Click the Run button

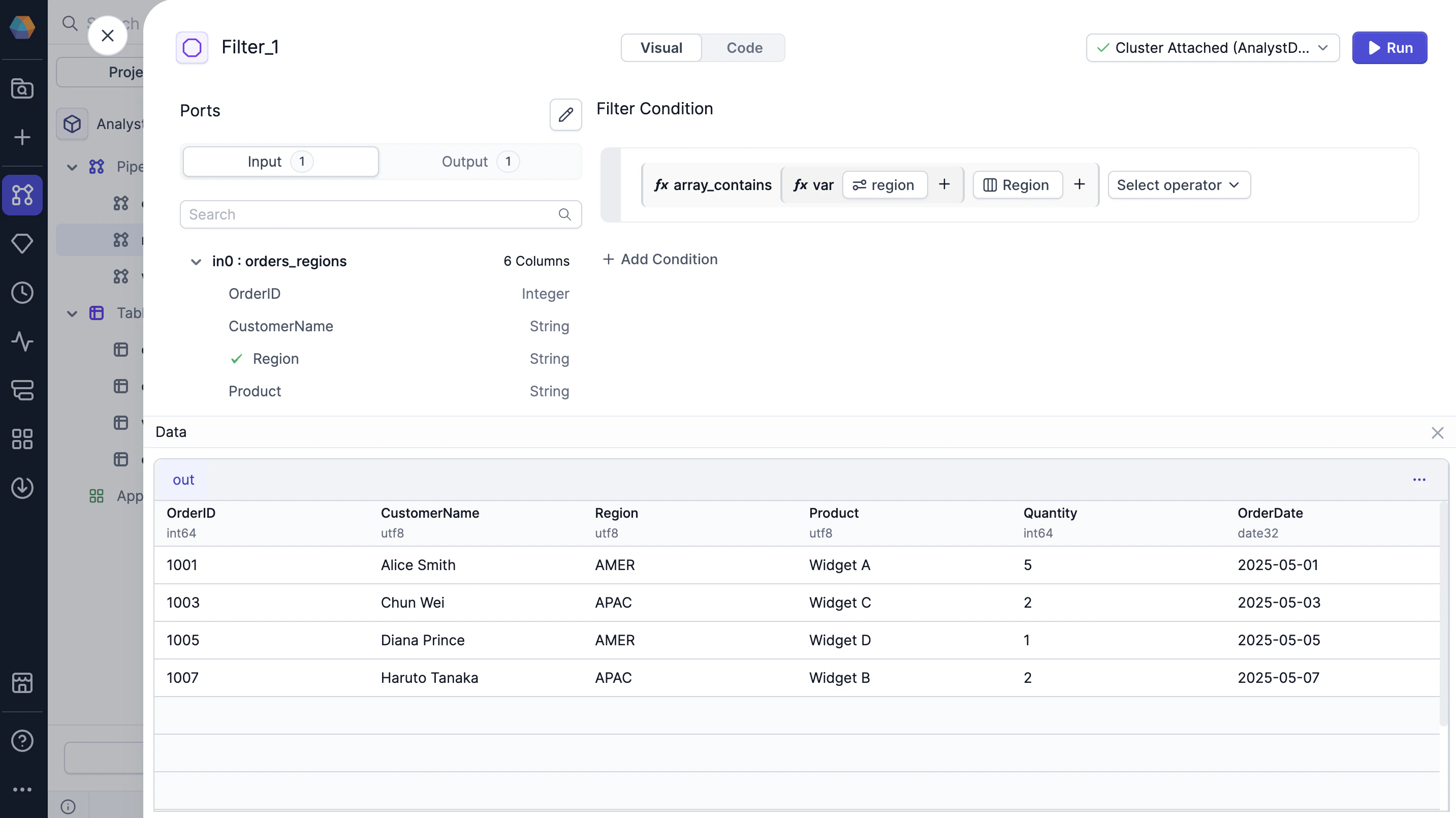point(1389,47)
